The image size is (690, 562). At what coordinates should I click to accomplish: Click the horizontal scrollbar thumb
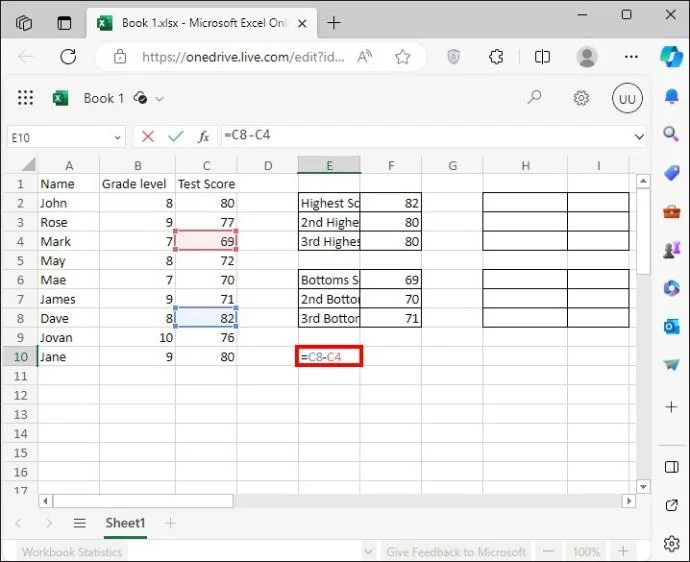(143, 501)
